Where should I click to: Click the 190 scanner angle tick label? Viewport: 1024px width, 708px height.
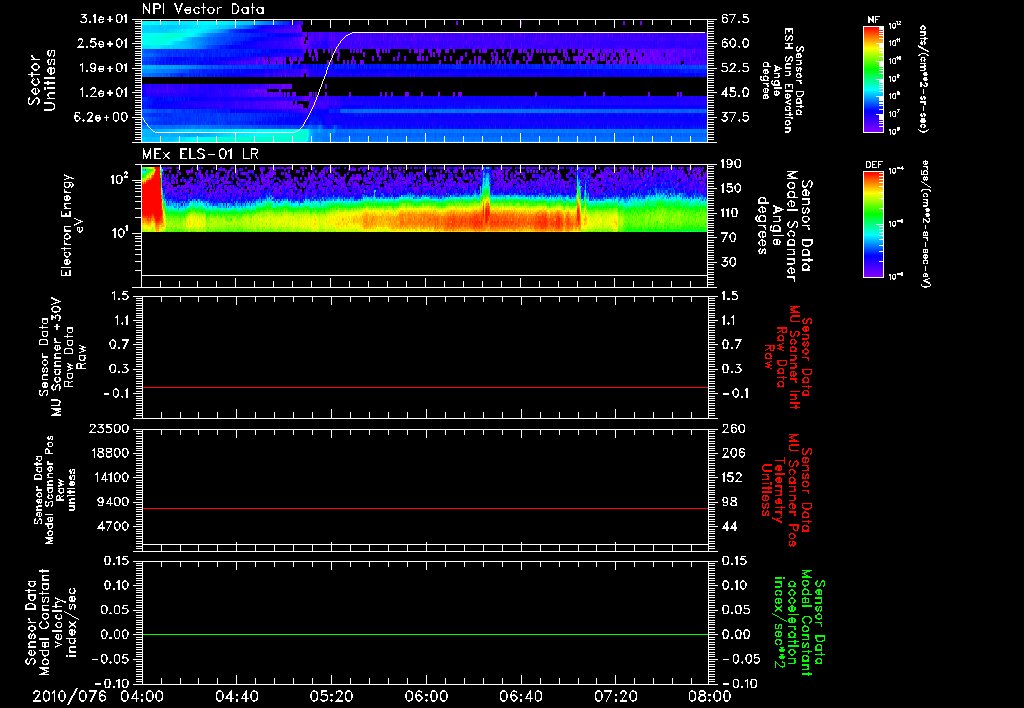pos(731,164)
